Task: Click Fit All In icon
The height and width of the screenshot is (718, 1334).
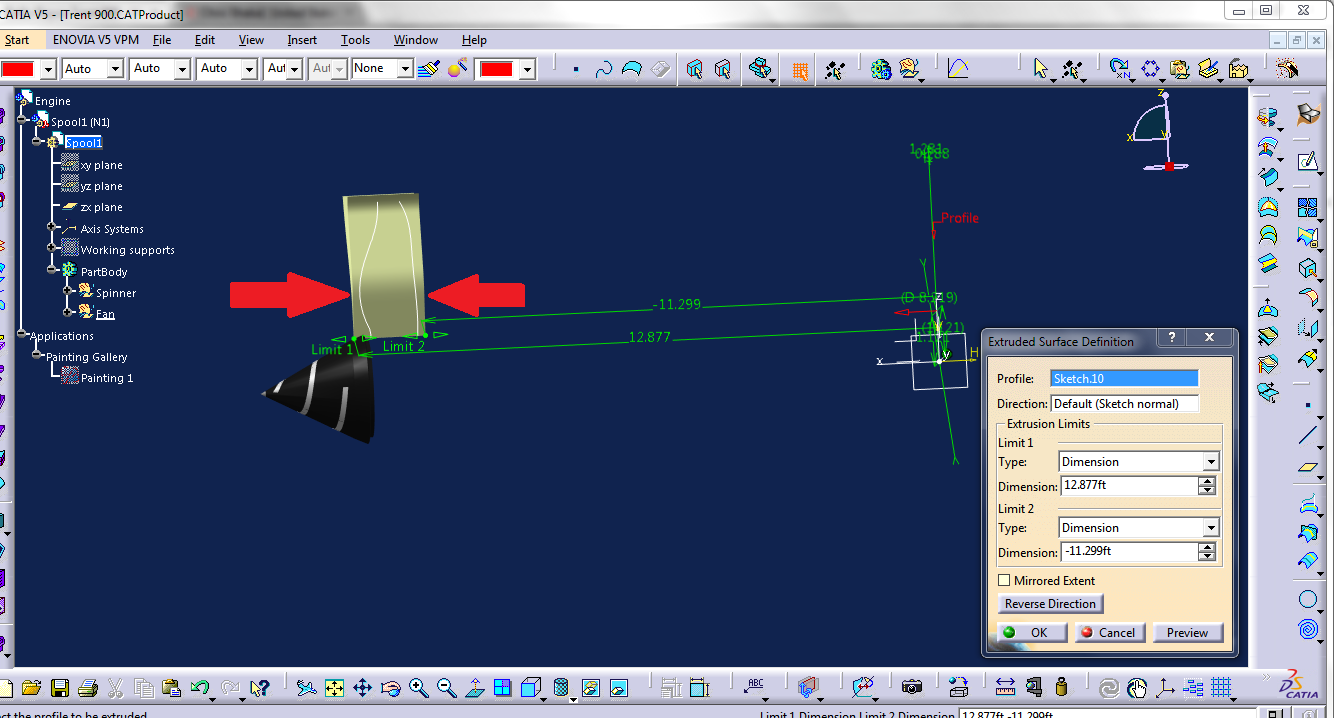Action: click(x=334, y=688)
